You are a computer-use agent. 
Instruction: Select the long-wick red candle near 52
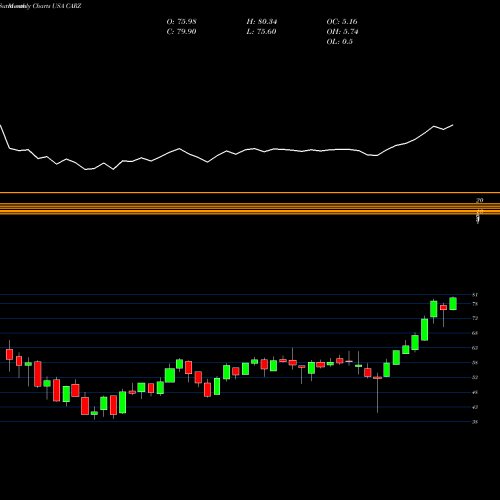[x=377, y=378]
